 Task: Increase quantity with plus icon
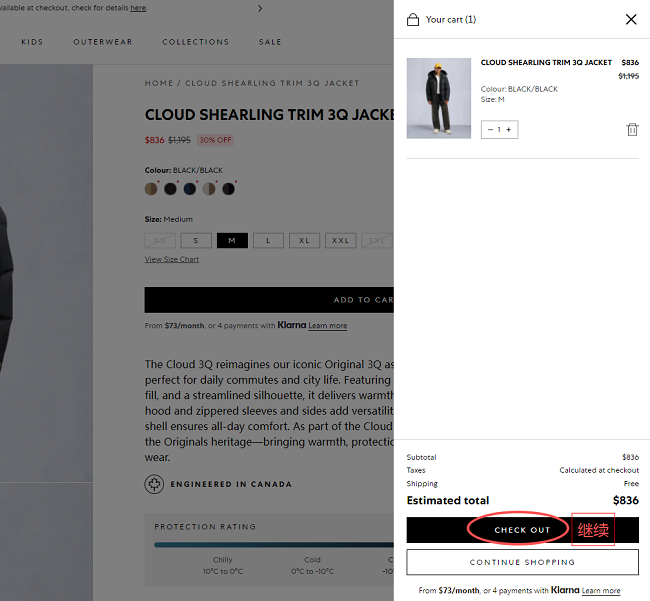509,130
